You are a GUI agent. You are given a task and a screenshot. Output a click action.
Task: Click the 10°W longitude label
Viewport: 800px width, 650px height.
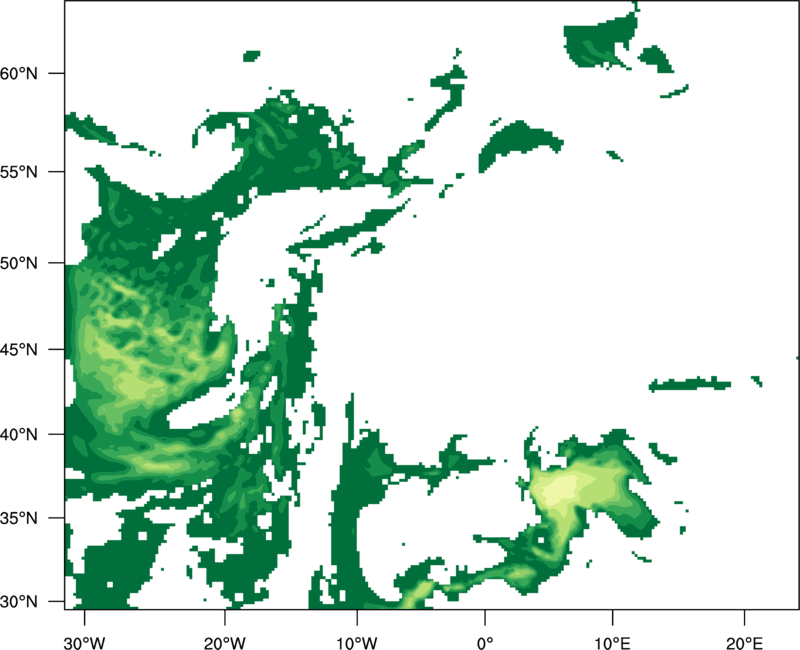[x=357, y=643]
